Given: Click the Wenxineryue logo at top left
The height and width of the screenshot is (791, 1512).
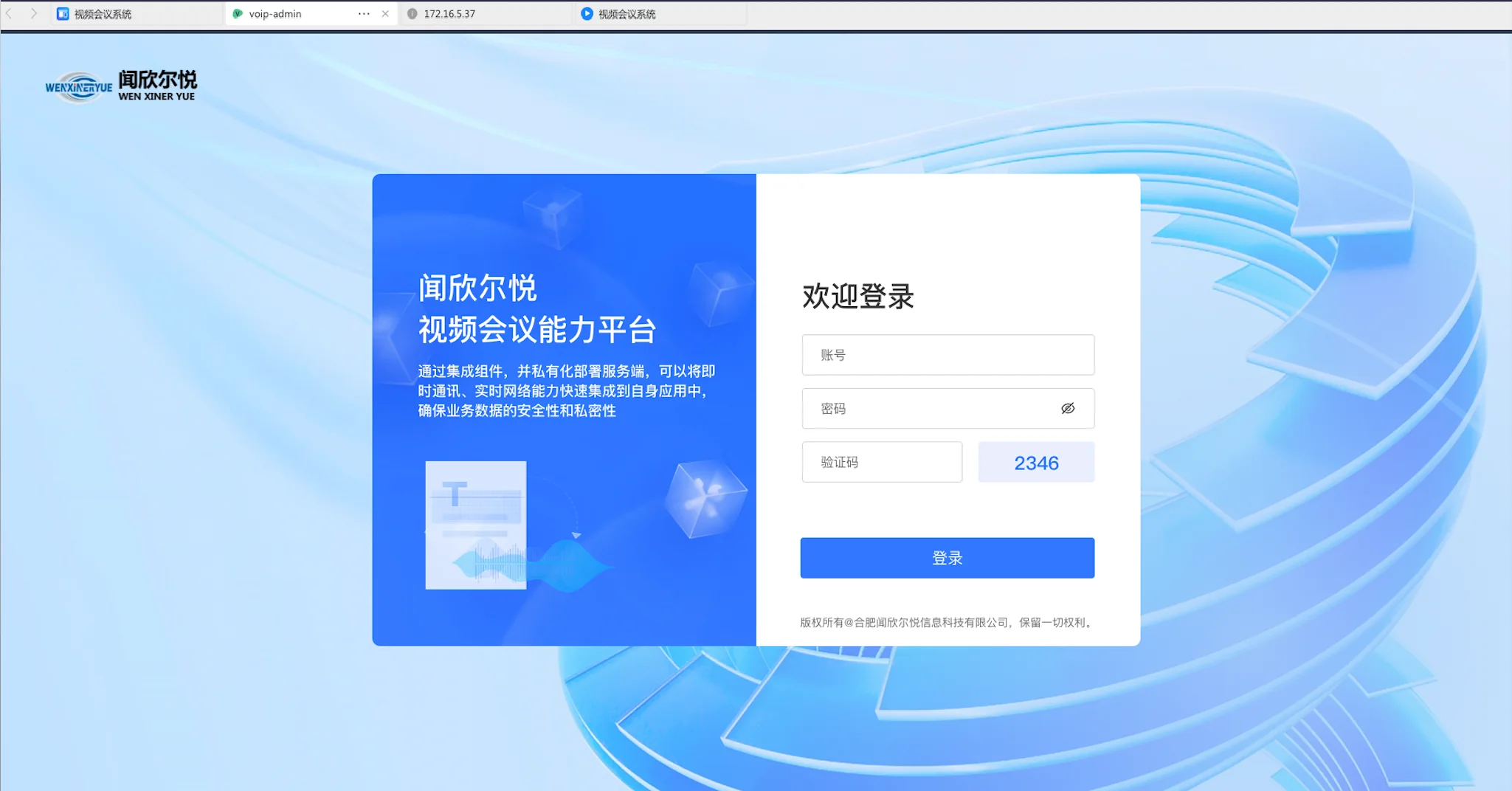Looking at the screenshot, I should (x=121, y=87).
